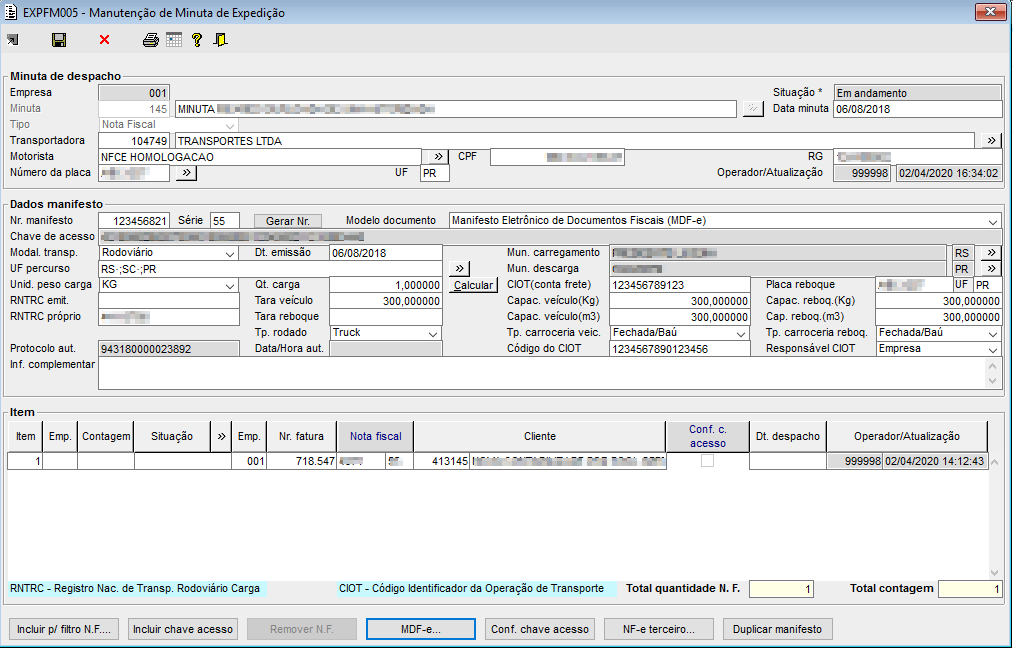Click the Inf. complementar text field
This screenshot has height=648, width=1013.
click(540, 373)
